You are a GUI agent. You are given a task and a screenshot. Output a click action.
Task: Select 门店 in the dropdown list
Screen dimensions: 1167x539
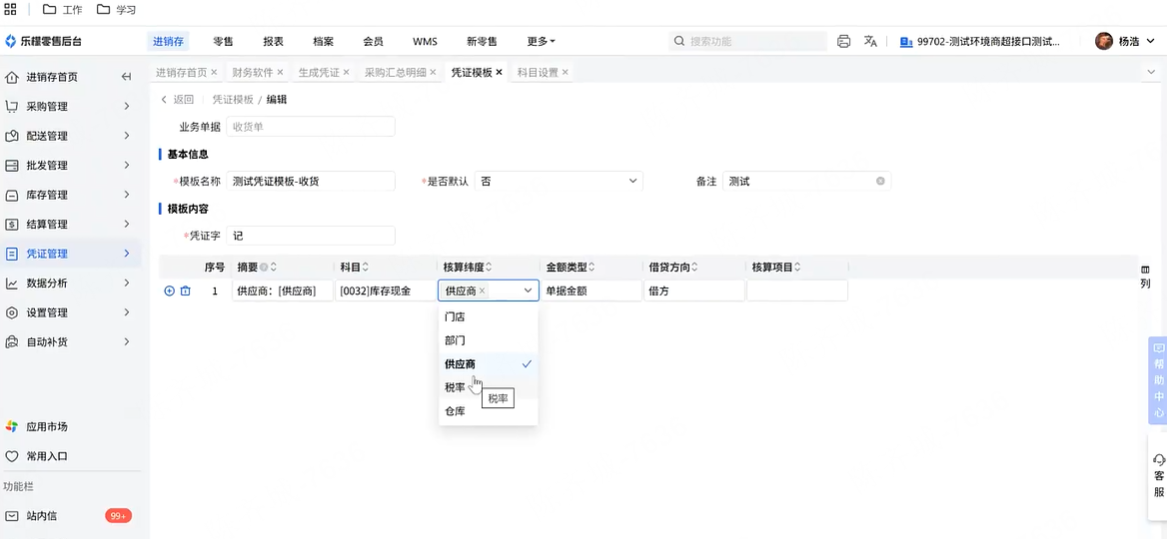click(x=488, y=316)
